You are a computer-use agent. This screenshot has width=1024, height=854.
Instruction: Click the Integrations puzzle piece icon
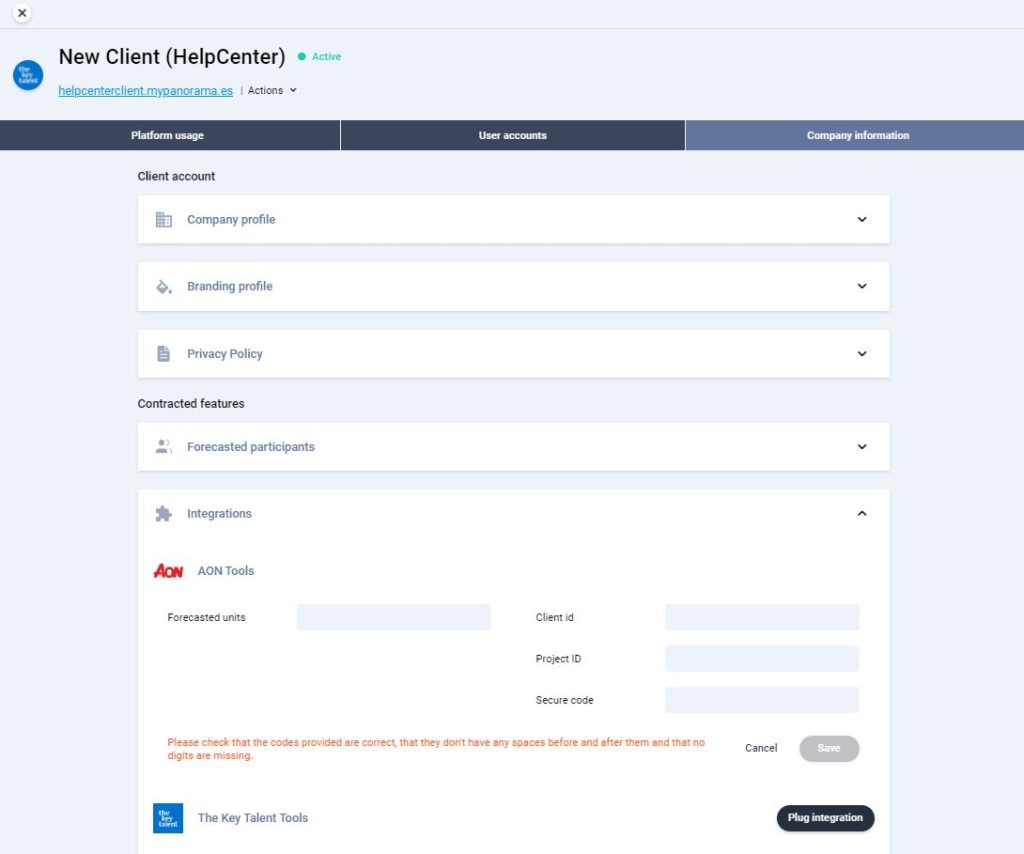[164, 514]
